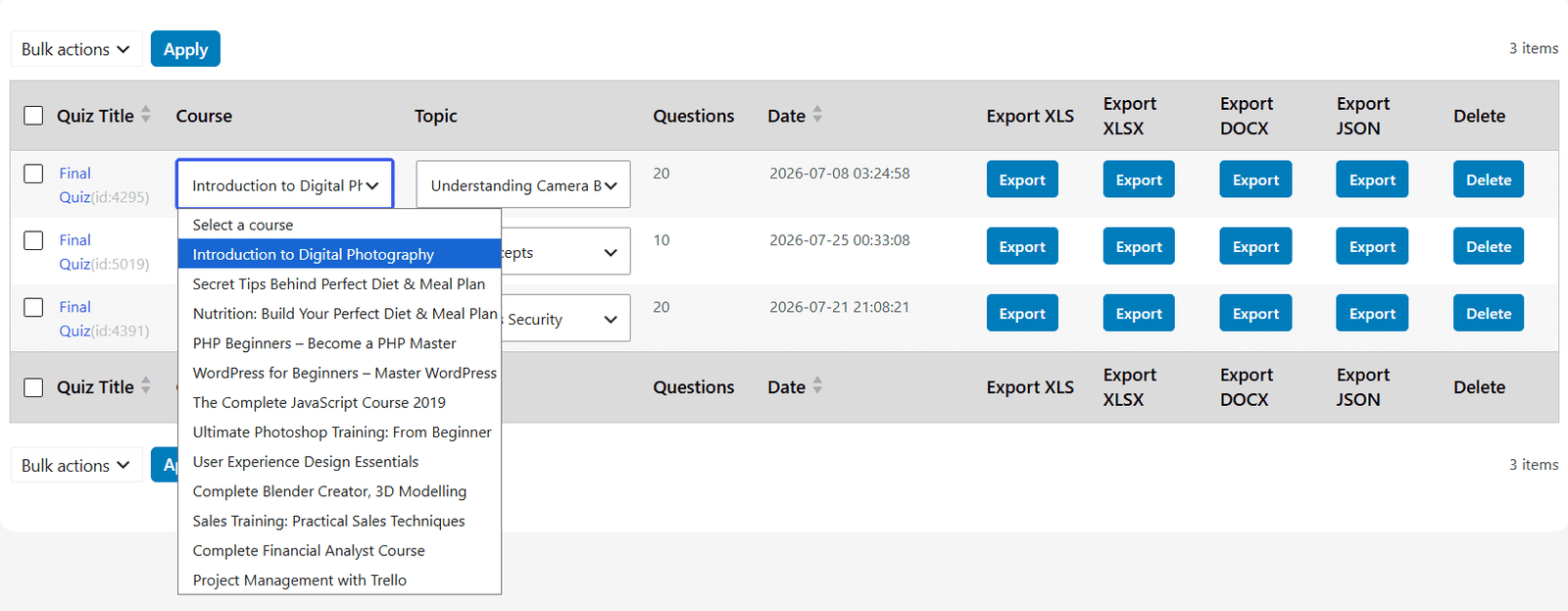
Task: Expand the Understanding Camera topic dropdown
Action: 523,184
